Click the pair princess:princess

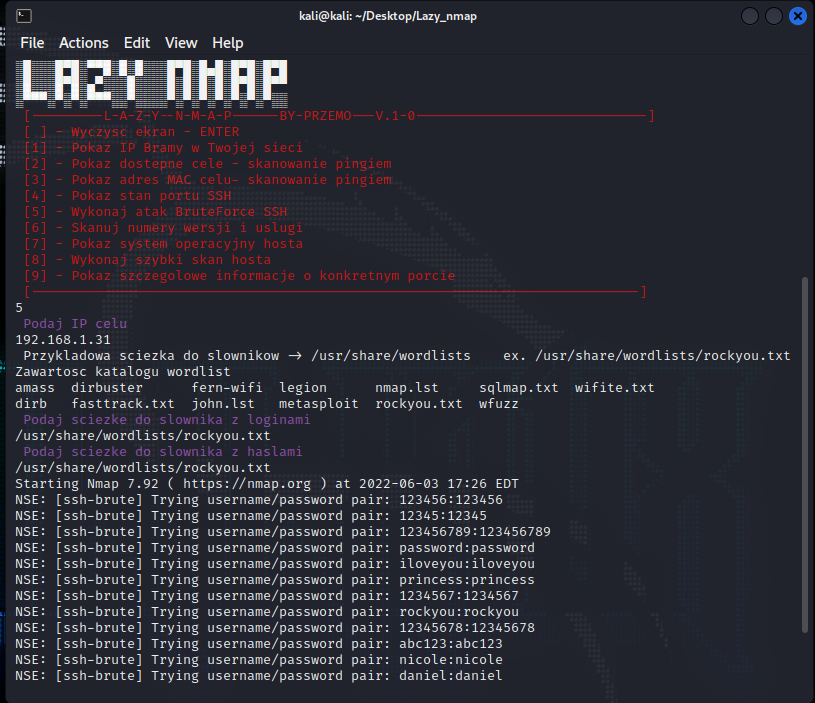pyautogui.click(x=467, y=580)
